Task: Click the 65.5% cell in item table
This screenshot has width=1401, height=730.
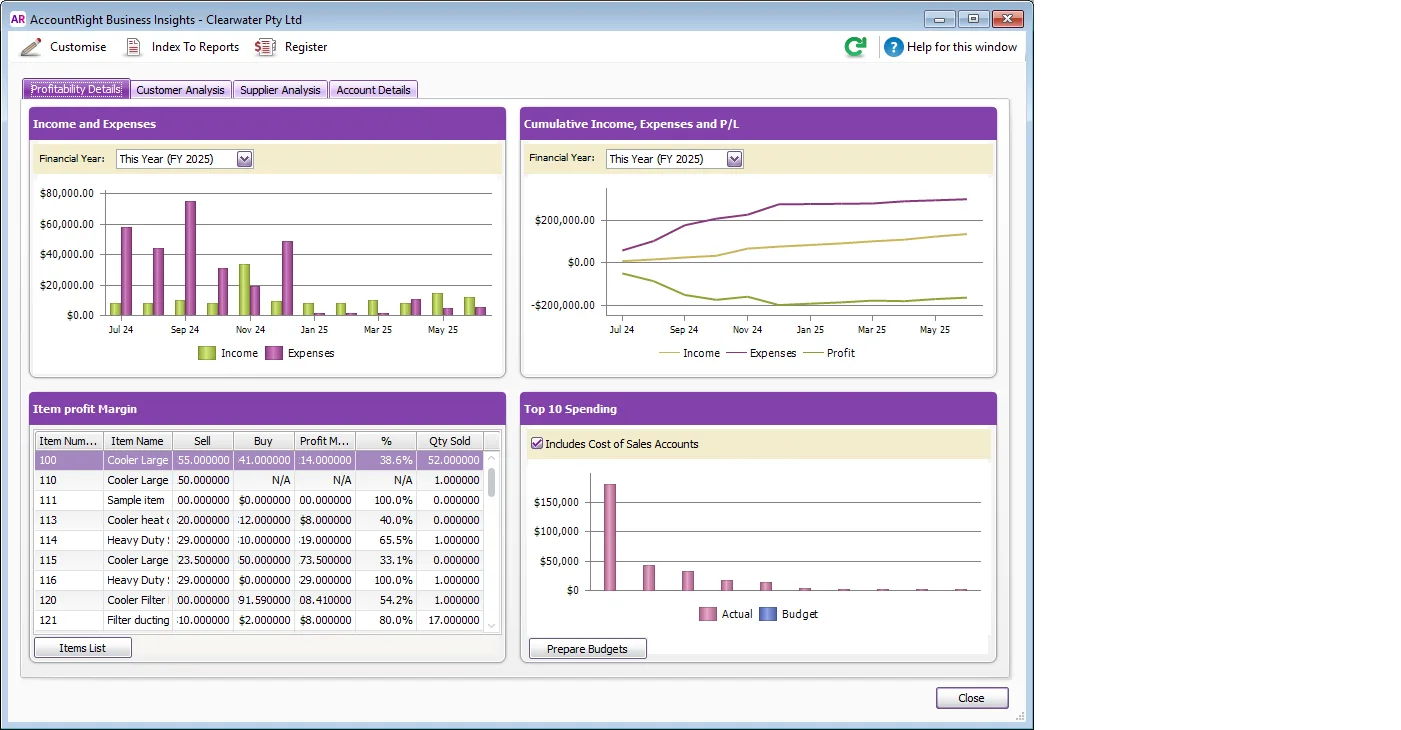Action: coord(386,540)
